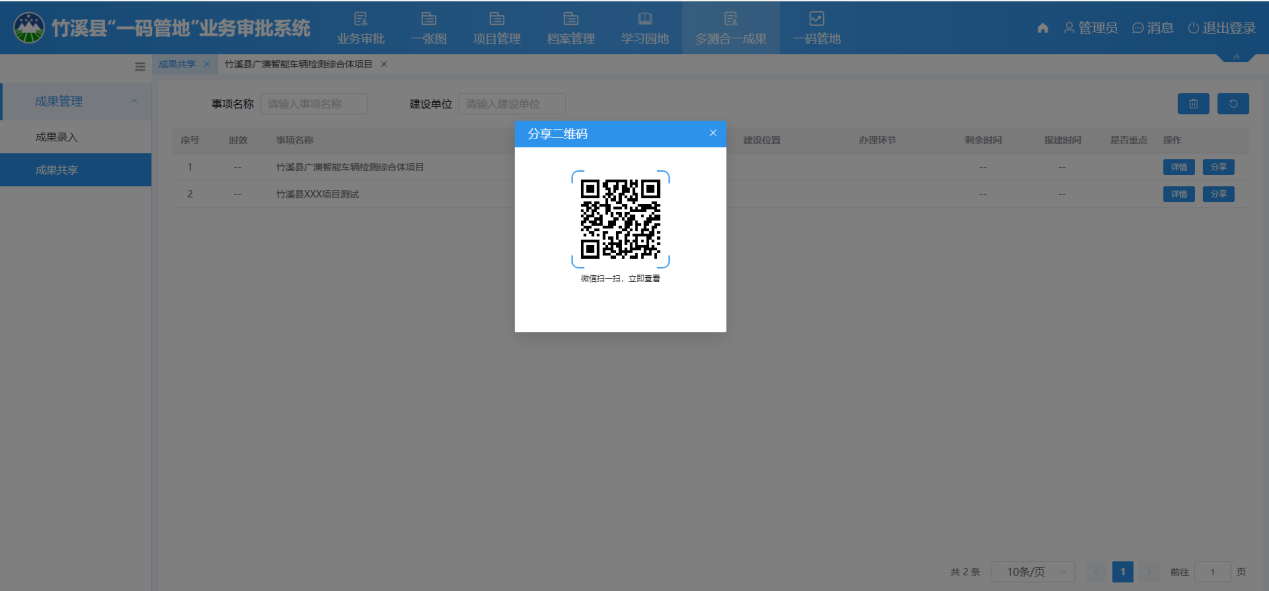Switch to the 竹溪县广澳智能车辆检测综合体项目 tab
This screenshot has width=1269, height=591.
click(298, 64)
